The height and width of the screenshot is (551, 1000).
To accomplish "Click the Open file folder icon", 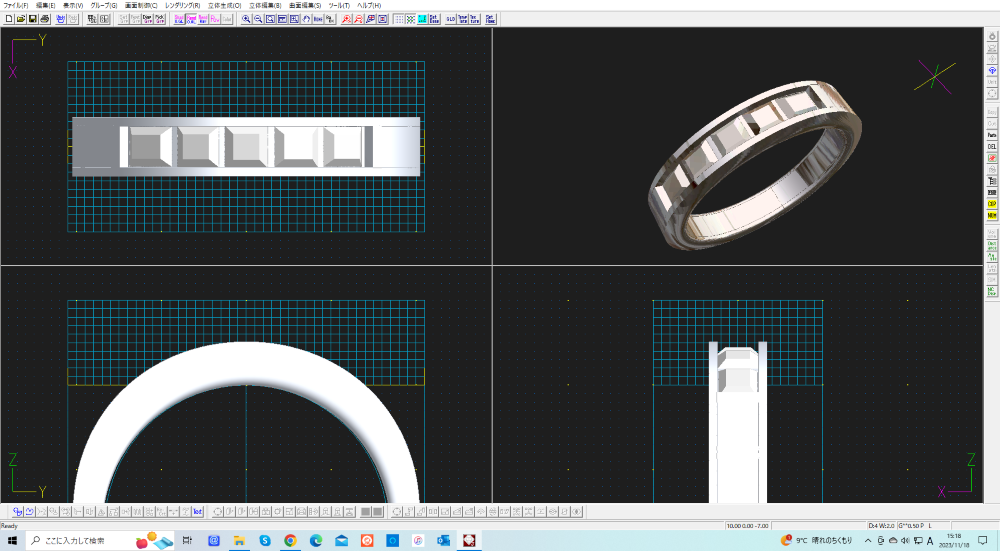I will coord(21,19).
